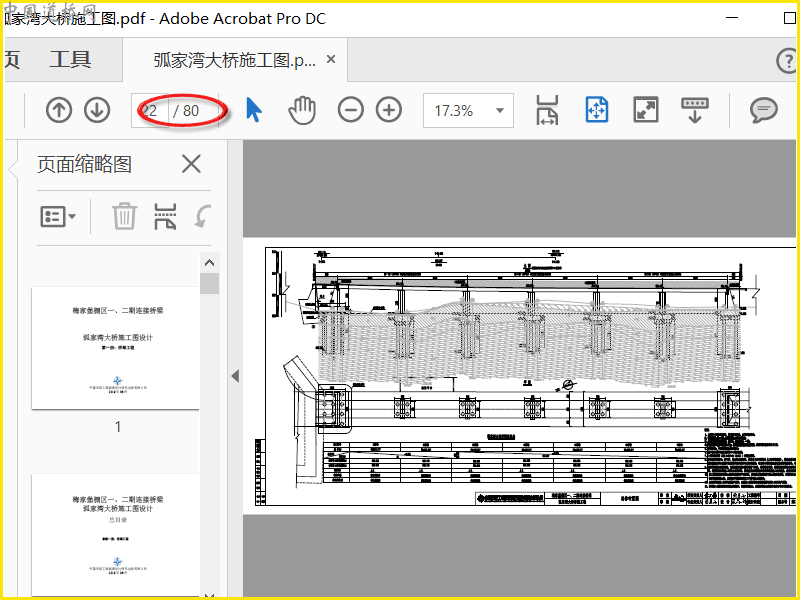
Task: Close the 页面缩略图 panel
Action: [191, 164]
